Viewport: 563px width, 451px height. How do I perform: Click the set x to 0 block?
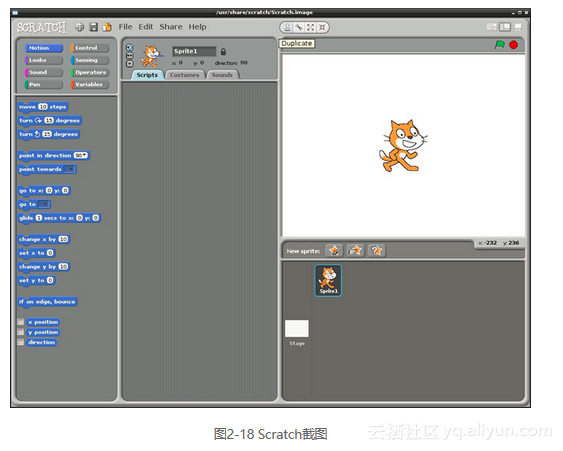point(36,253)
